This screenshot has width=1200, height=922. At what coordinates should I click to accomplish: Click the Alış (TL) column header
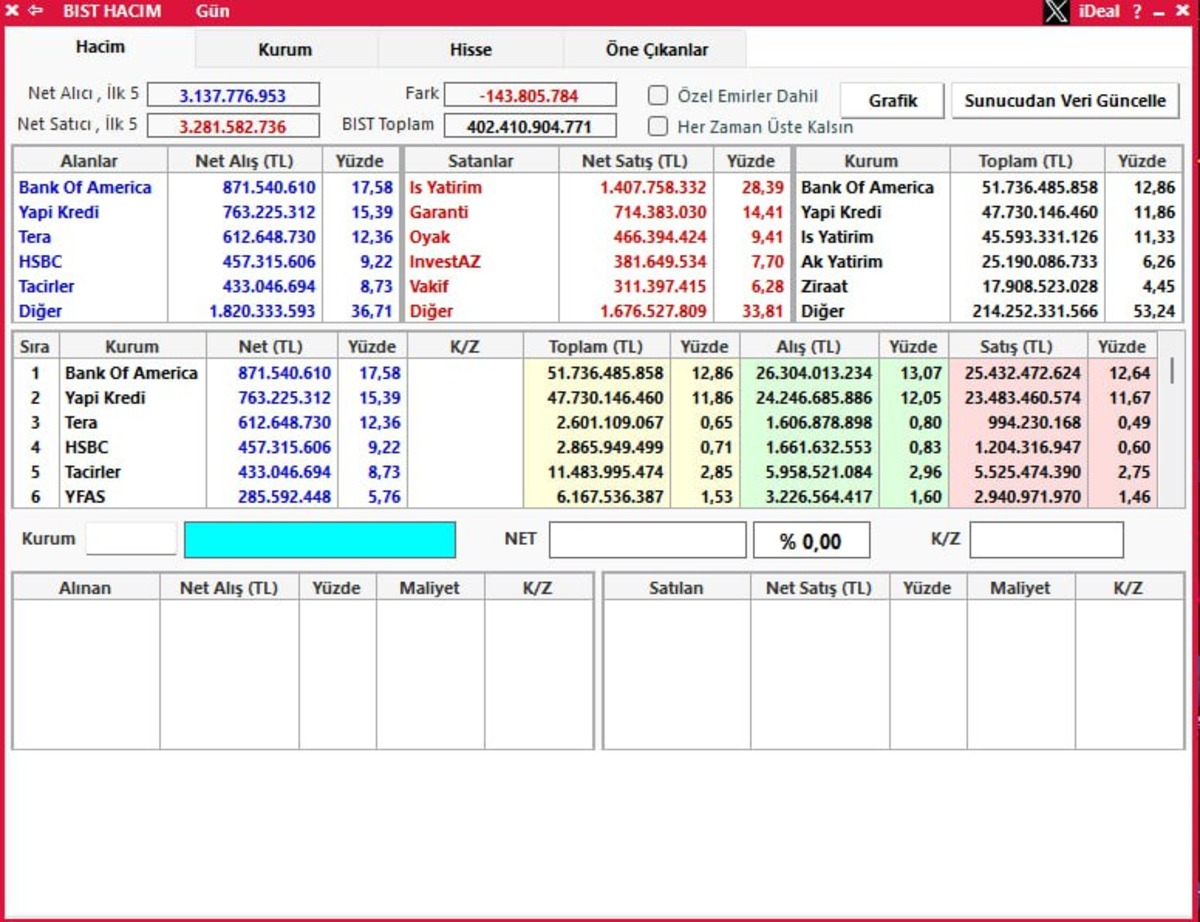tap(809, 347)
